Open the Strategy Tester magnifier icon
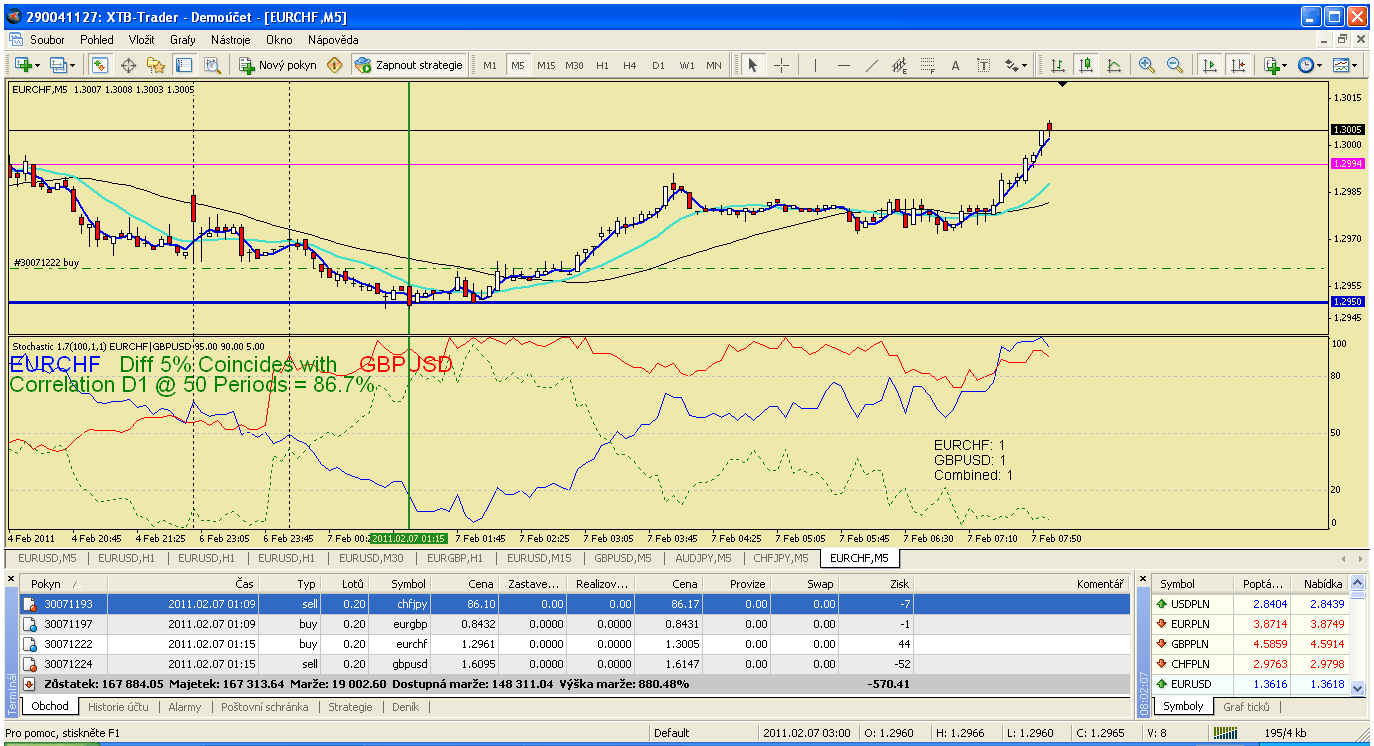Image resolution: width=1374 pixels, height=746 pixels. pos(212,65)
